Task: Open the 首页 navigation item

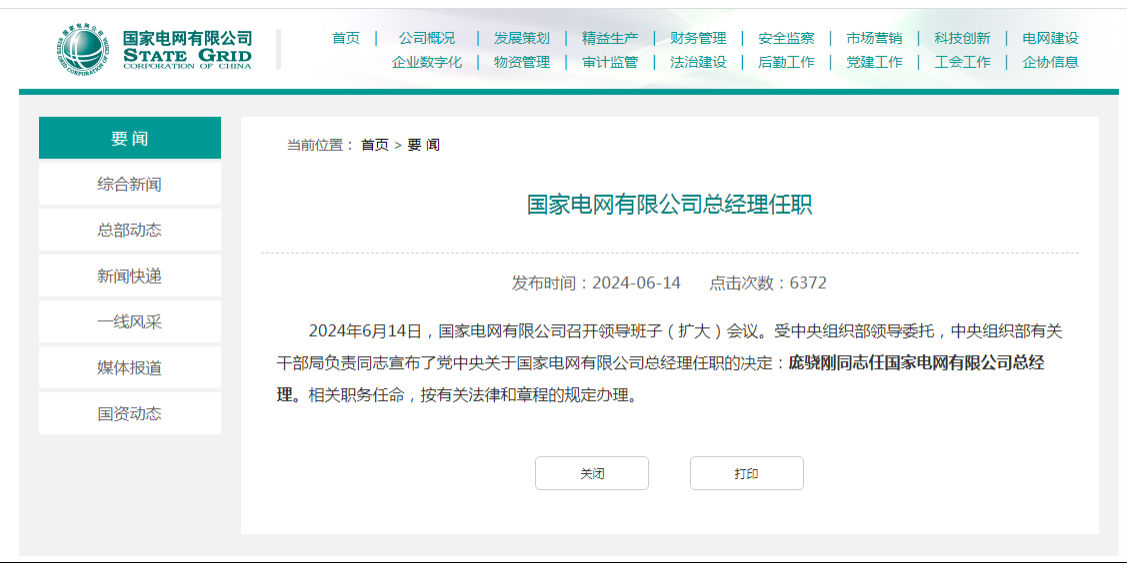Action: 346,38
